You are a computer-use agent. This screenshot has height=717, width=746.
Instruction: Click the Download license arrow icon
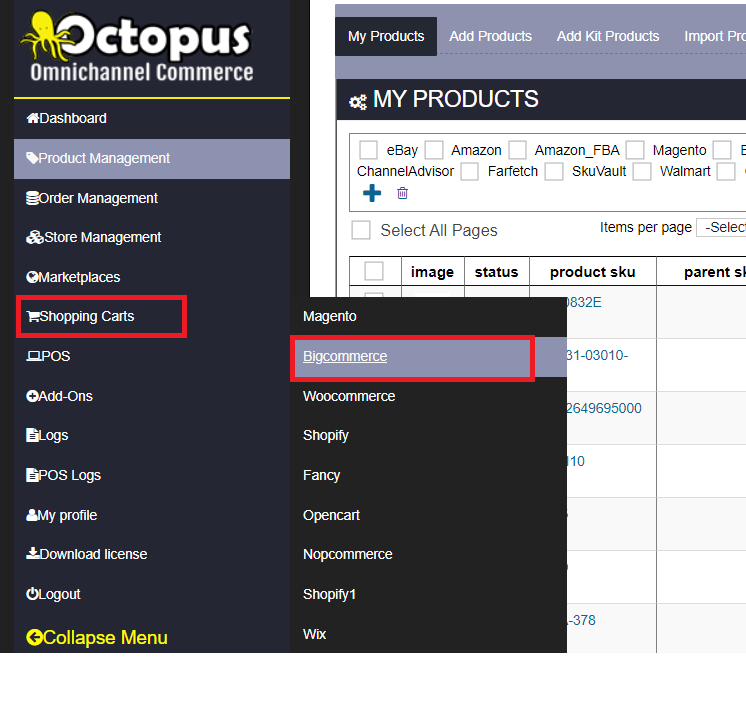click(33, 553)
